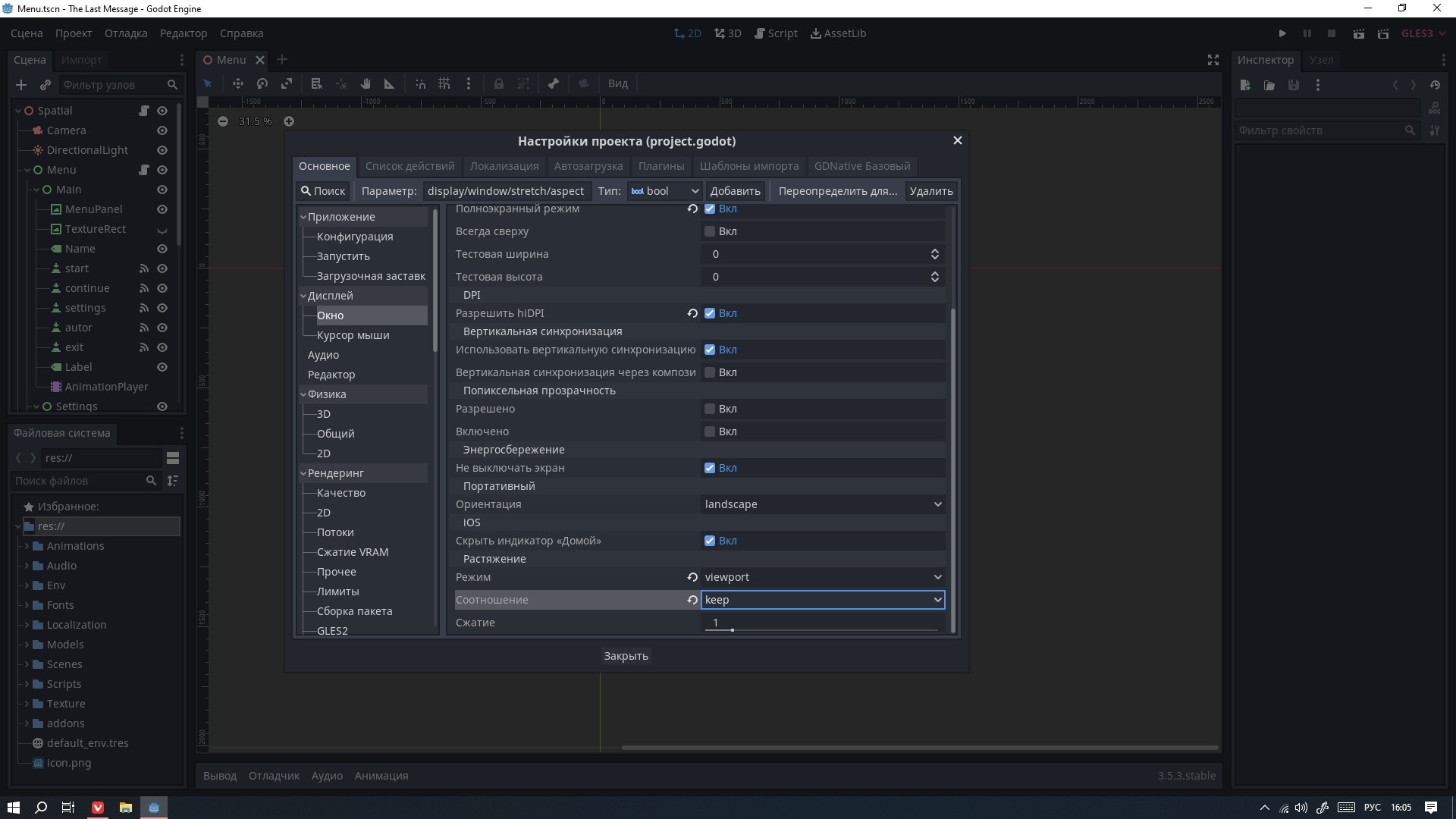Add a new node with the plus icon
The width and height of the screenshot is (1456, 819).
pyautogui.click(x=21, y=85)
